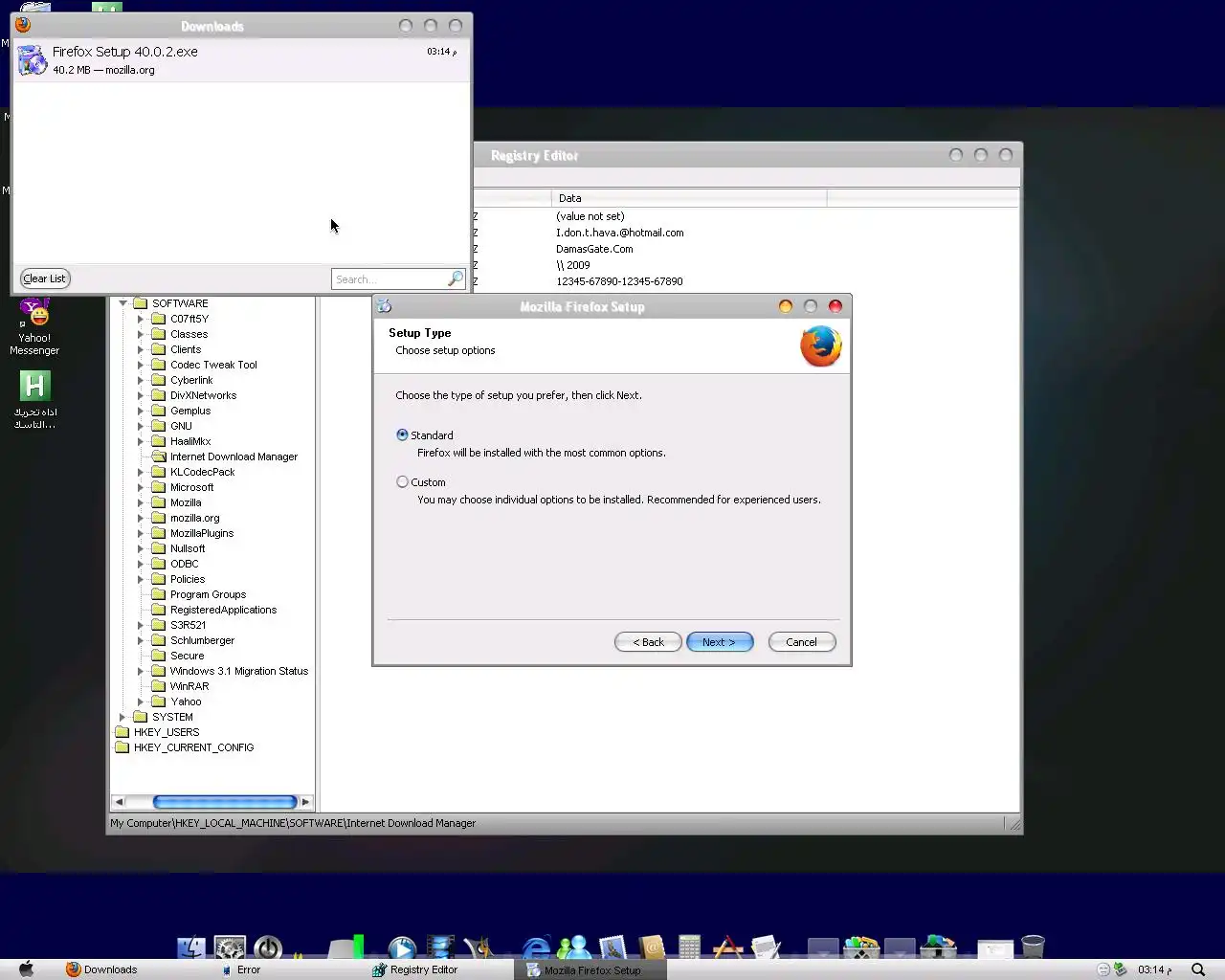
Task: Select the HKEY_CURRENT_CONFIG registry hive
Action: [x=193, y=747]
